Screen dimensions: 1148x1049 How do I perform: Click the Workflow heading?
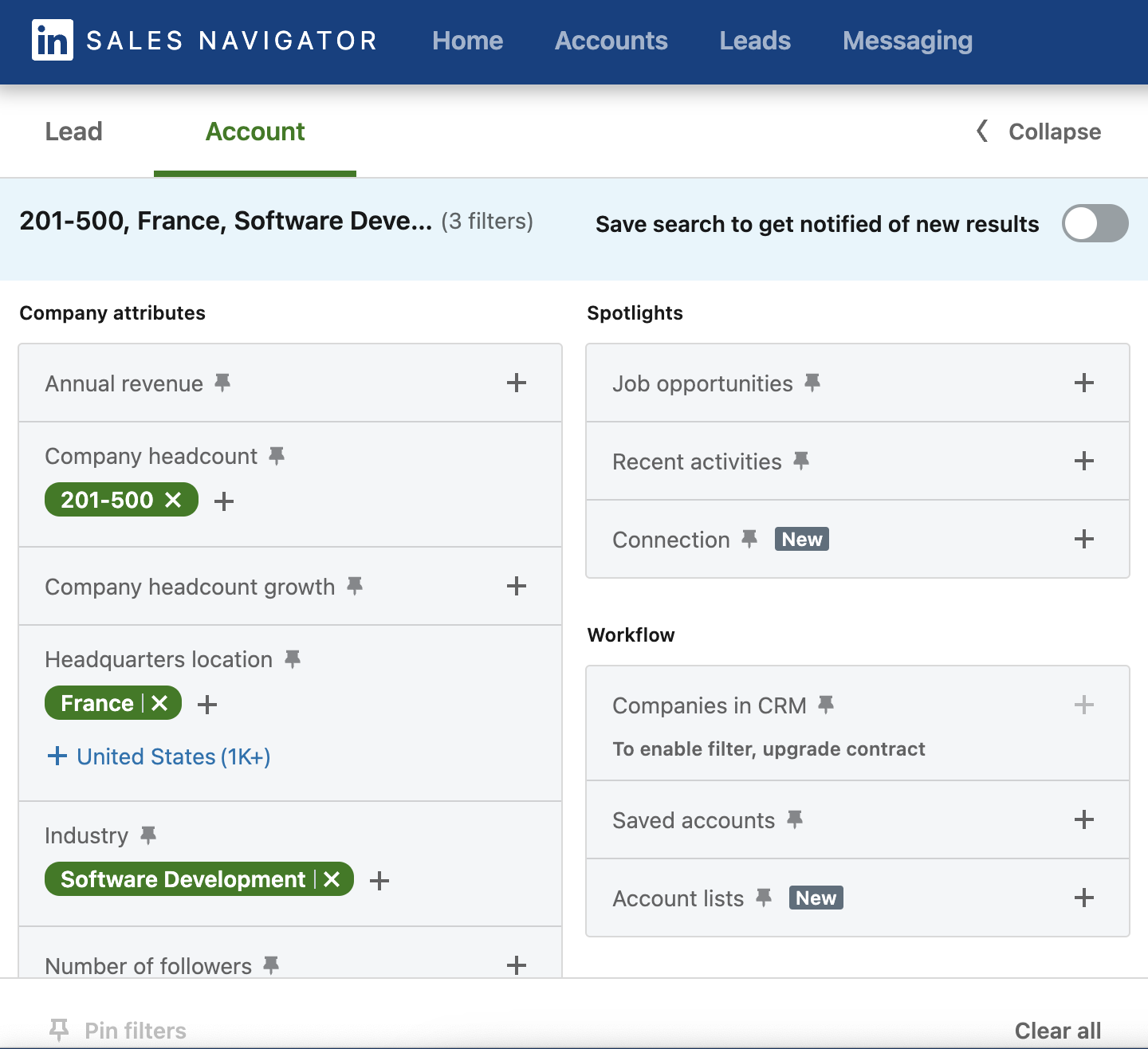pos(631,635)
